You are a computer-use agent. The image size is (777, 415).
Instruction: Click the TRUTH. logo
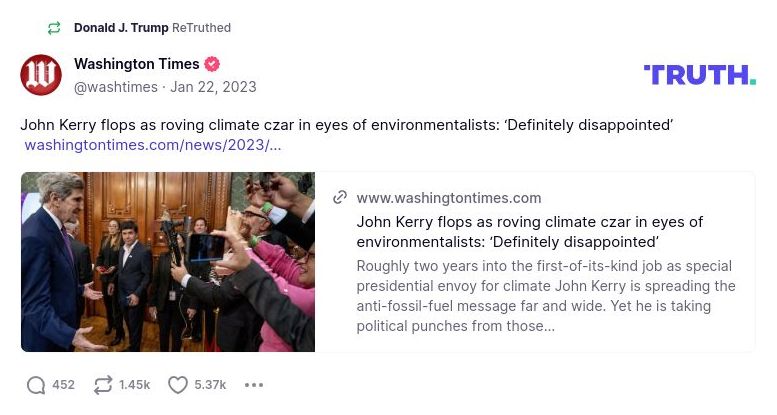coord(699,75)
